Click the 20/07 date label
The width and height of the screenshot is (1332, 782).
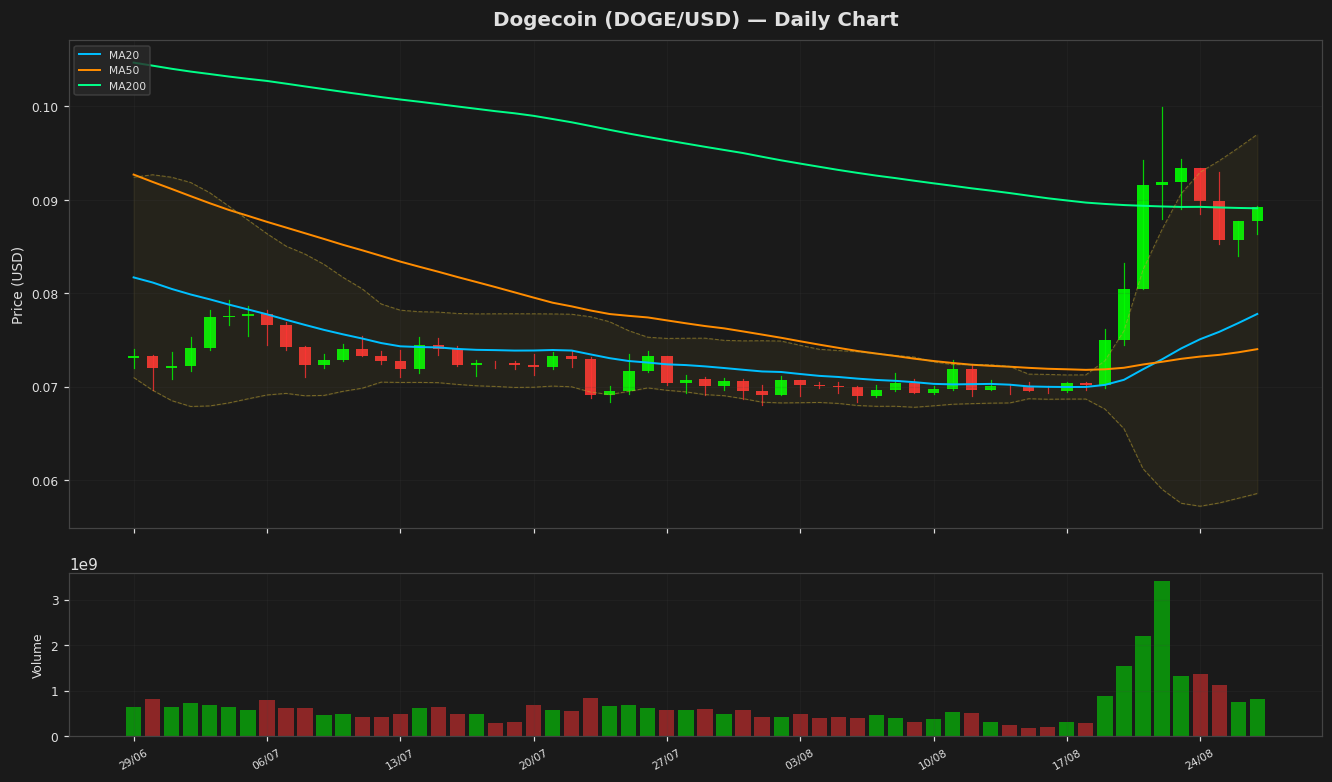click(x=533, y=759)
